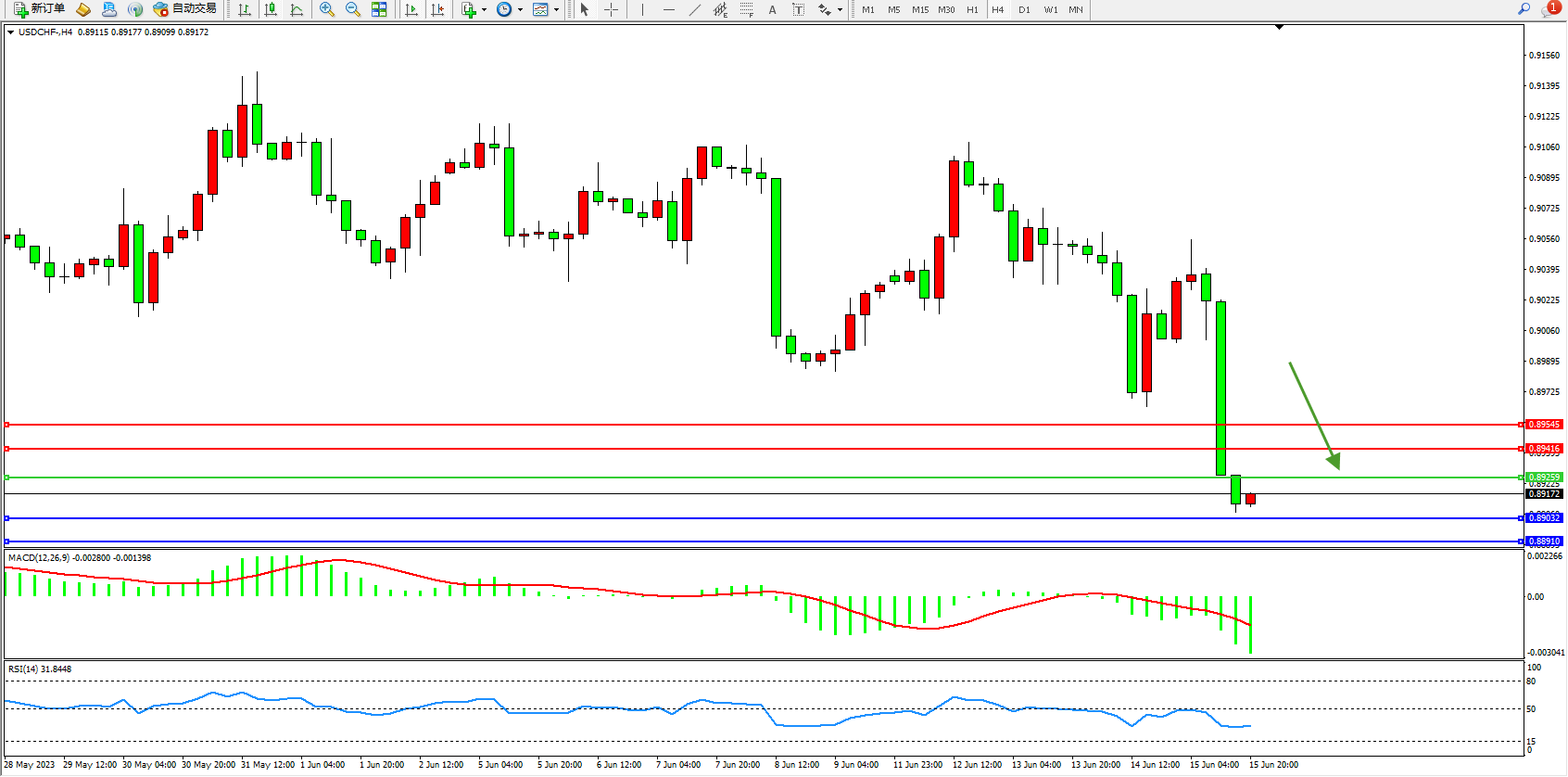Toggle AutoTrading (自动交易) button
The width and height of the screenshot is (1568, 777).
[x=184, y=9]
